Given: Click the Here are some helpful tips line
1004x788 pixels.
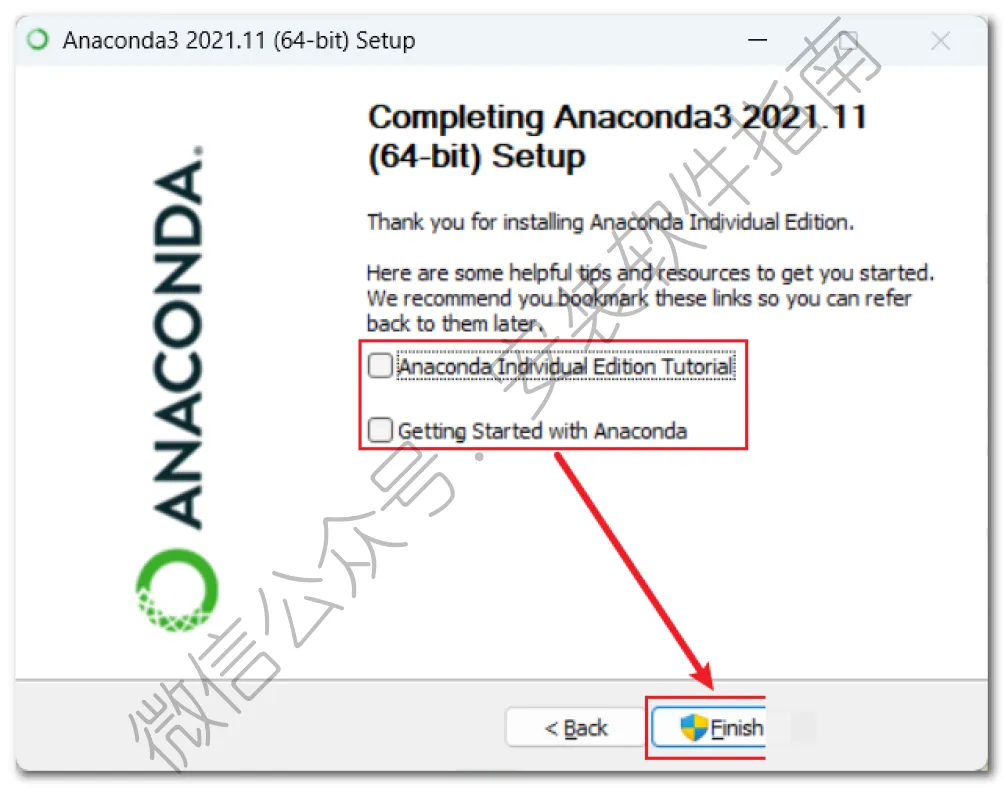Looking at the screenshot, I should [x=650, y=273].
